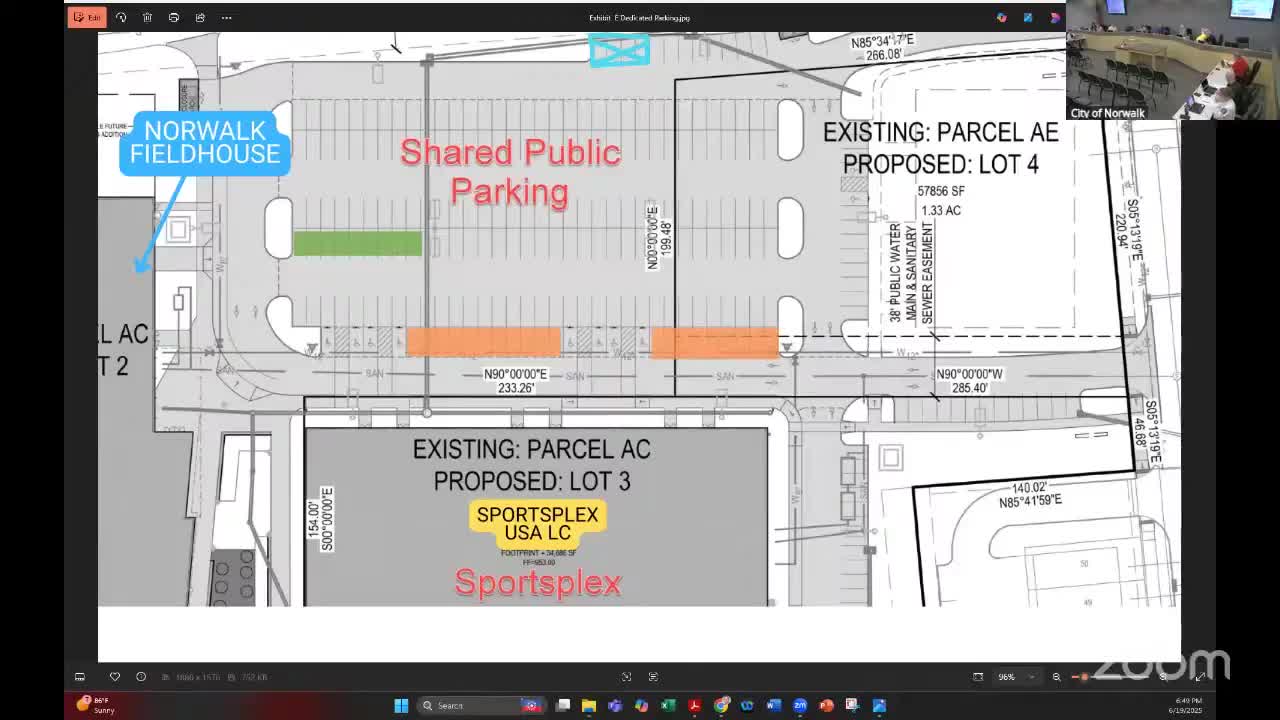Screen dimensions: 1280x720
Task: Open the clock and date in system tray
Action: [1185, 706]
